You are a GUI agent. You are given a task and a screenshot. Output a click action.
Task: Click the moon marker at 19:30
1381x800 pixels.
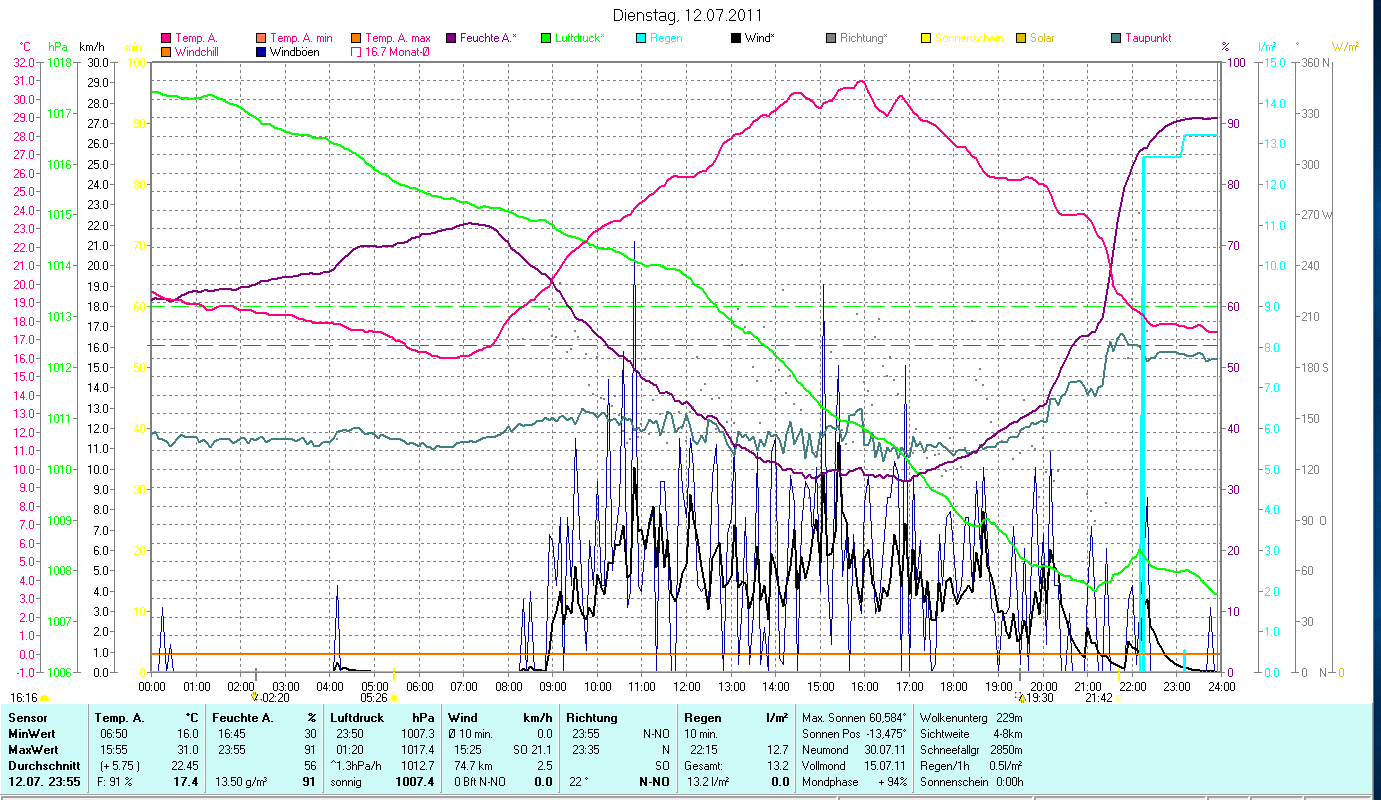coord(1021,697)
